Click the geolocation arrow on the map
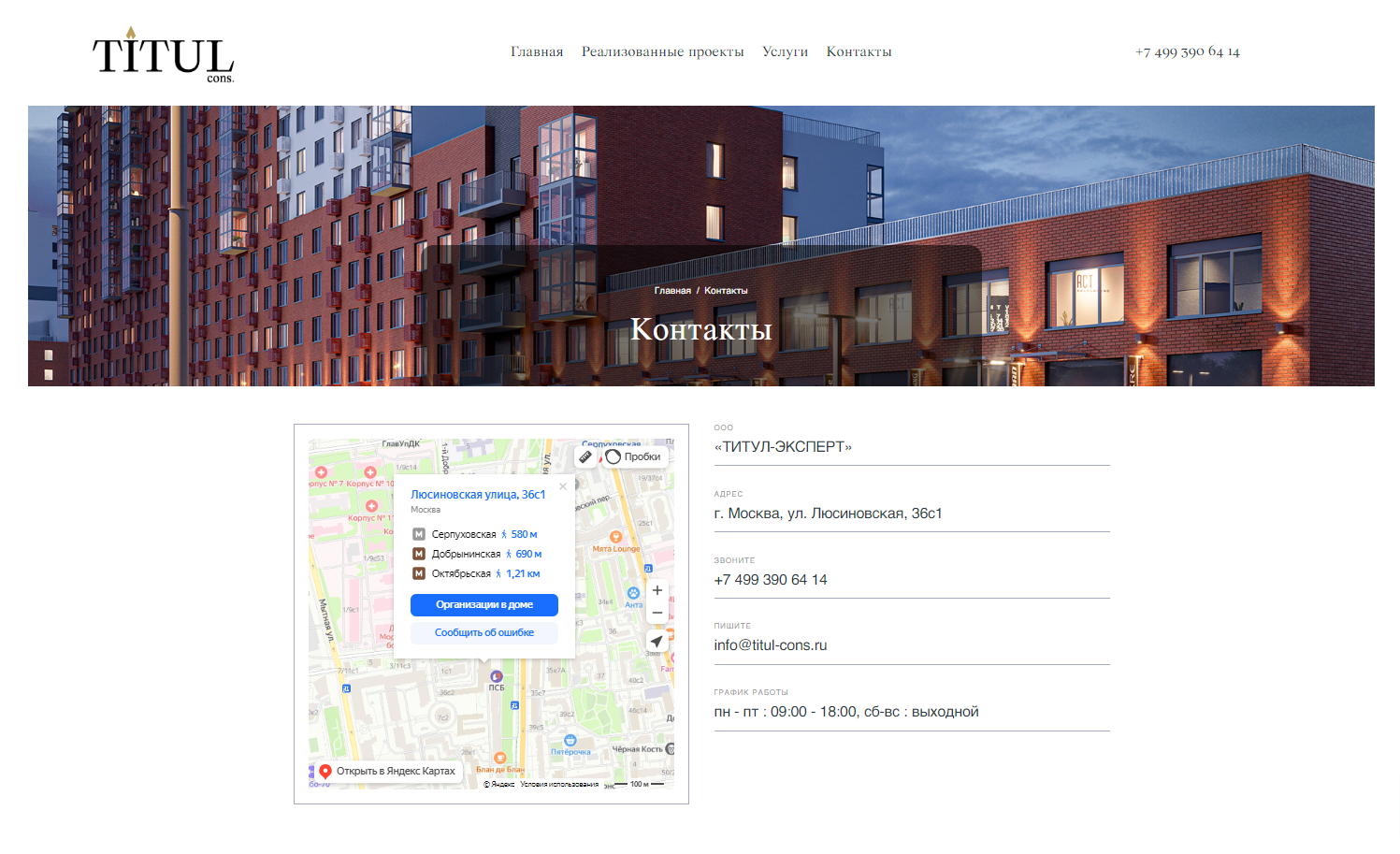 [657, 642]
